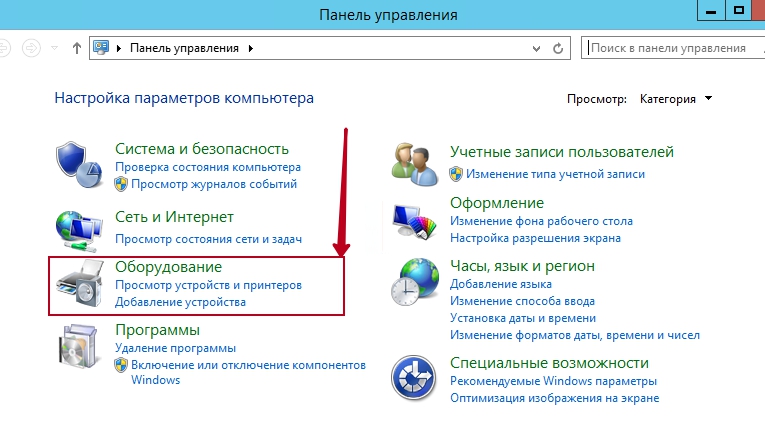This screenshot has width=765, height=442.
Task: Expand address bar history chevron
Action: (x=536, y=48)
